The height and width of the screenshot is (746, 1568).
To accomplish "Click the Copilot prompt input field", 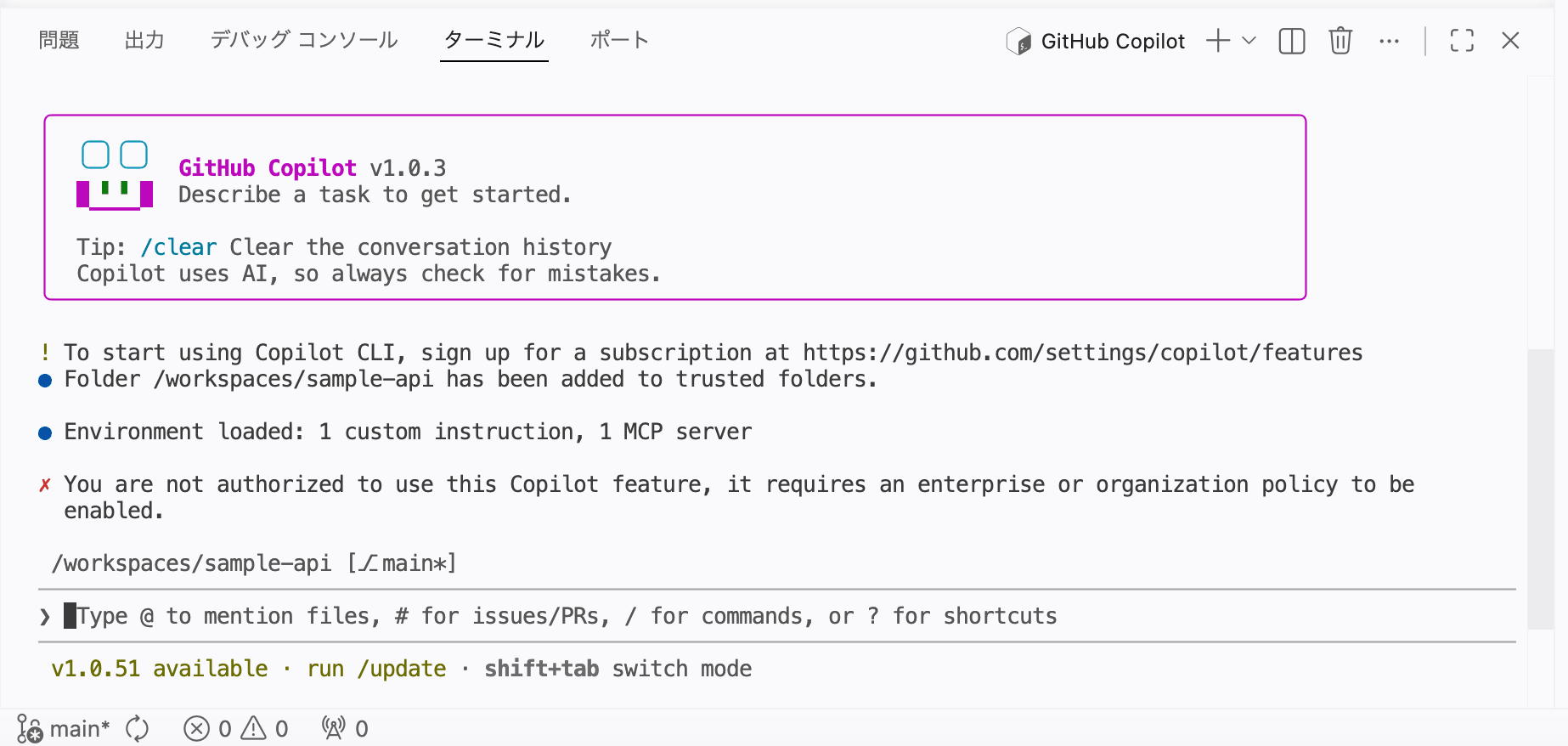I will click(x=777, y=616).
